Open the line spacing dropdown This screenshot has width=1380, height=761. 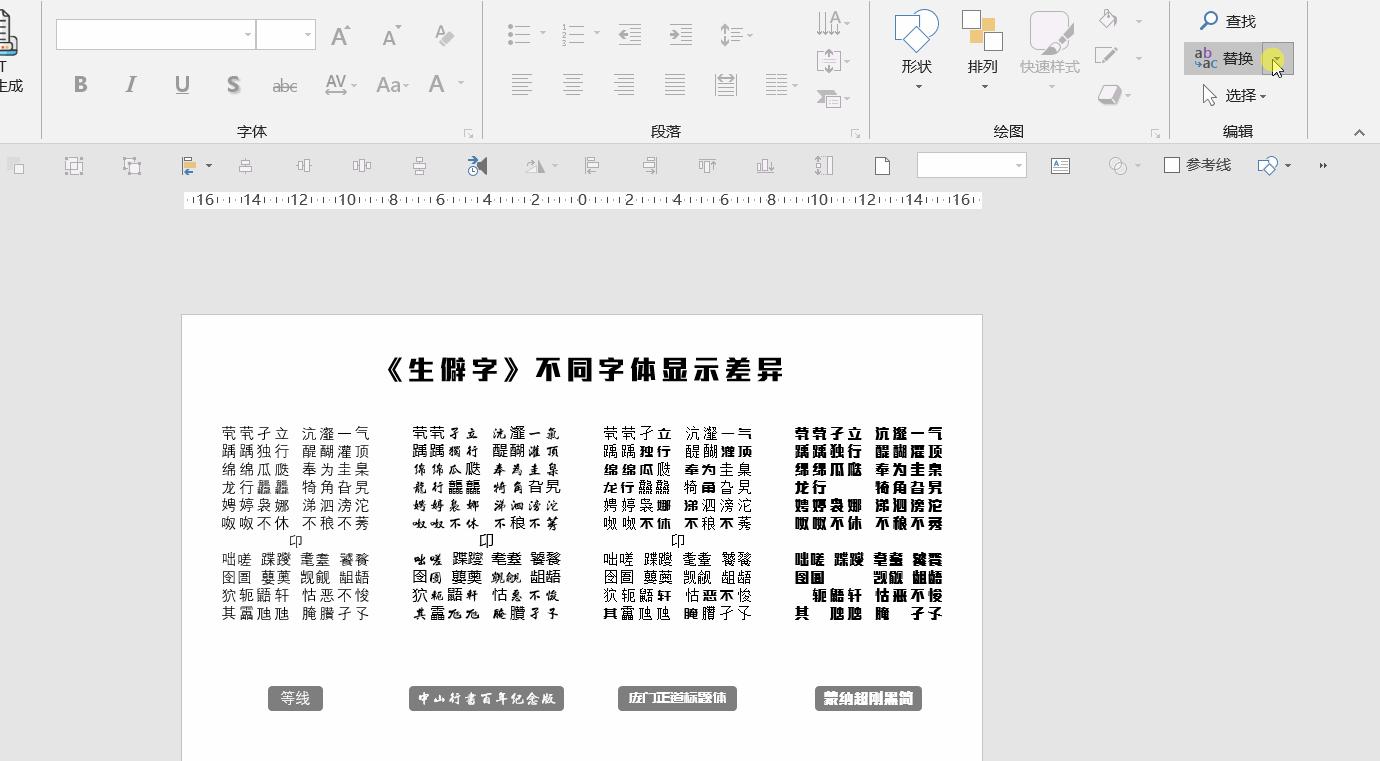[x=735, y=35]
